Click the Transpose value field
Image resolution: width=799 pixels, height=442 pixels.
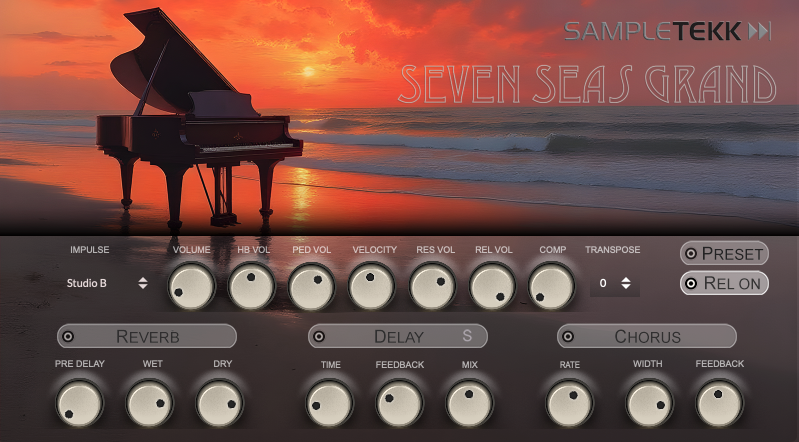(x=603, y=283)
